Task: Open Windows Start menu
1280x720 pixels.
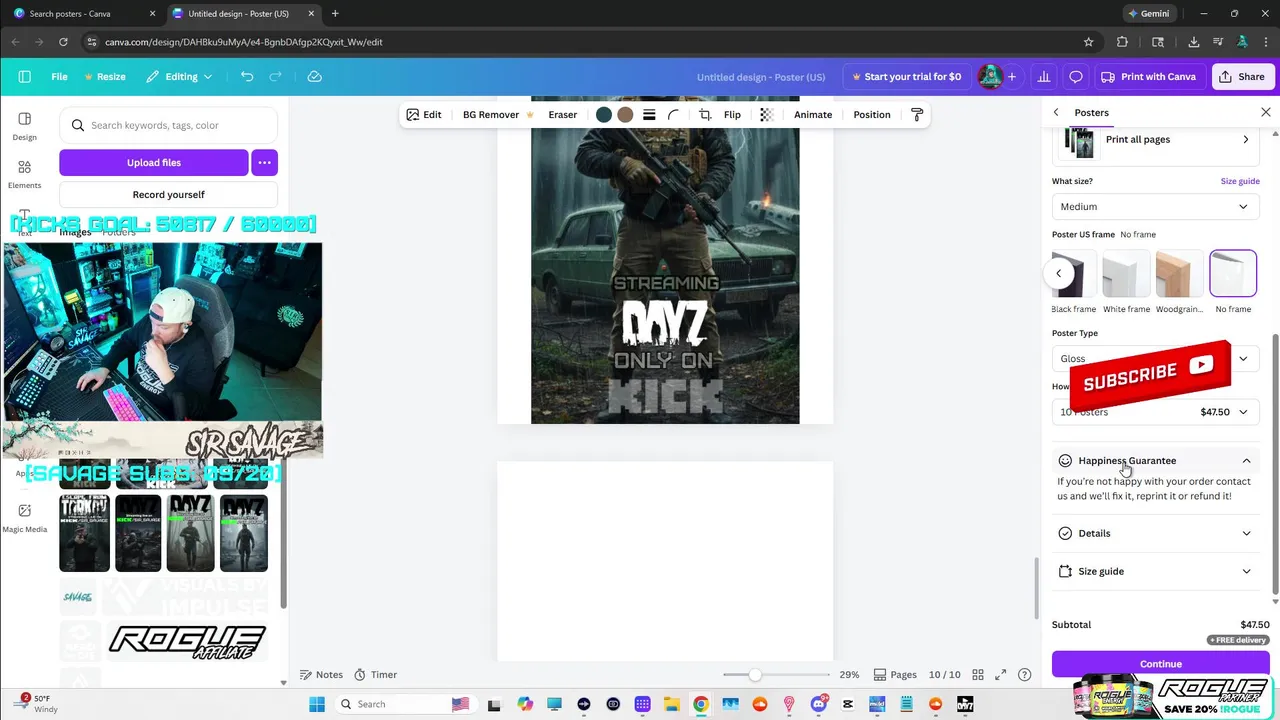Action: [x=317, y=704]
